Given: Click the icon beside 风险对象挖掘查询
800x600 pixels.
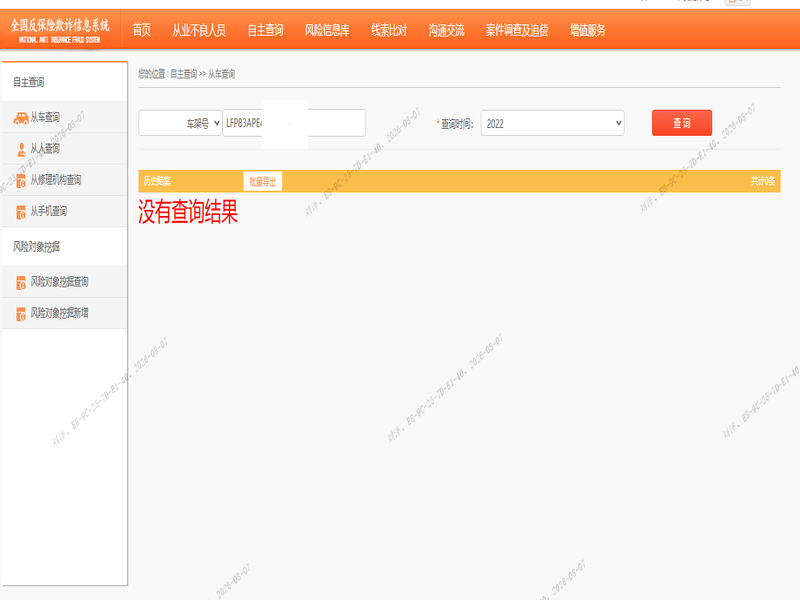Looking at the screenshot, I should pos(21,282).
